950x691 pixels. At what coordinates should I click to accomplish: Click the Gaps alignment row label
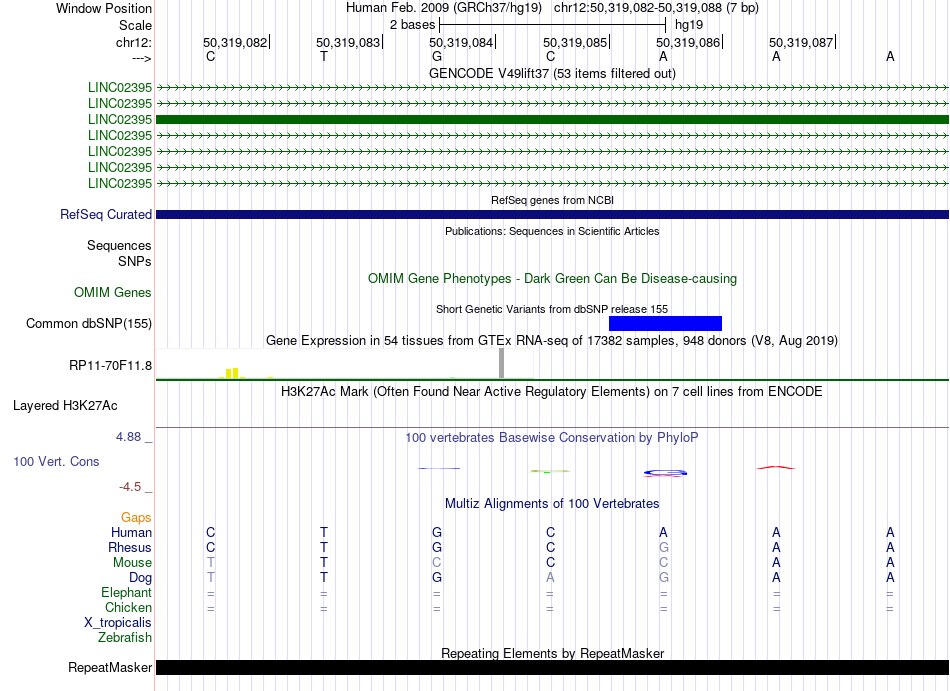click(x=136, y=517)
